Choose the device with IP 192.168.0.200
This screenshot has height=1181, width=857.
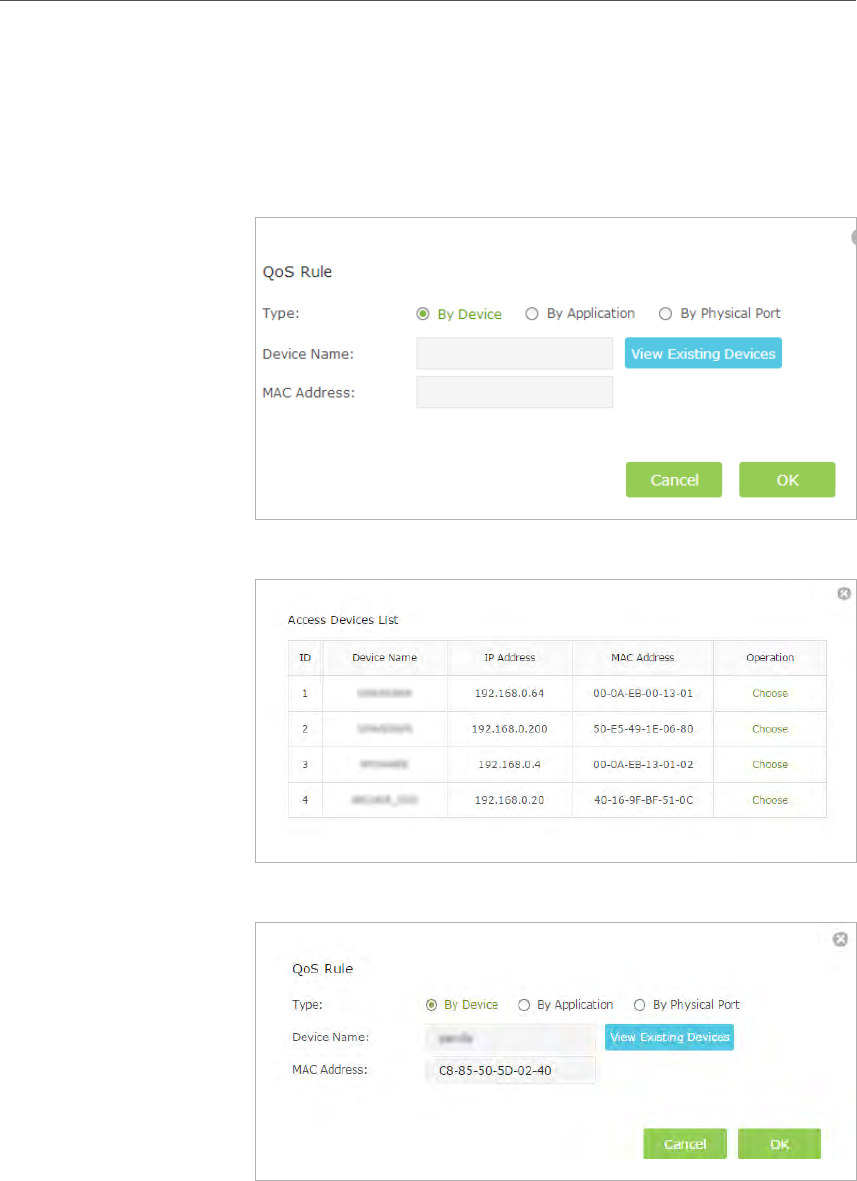770,729
